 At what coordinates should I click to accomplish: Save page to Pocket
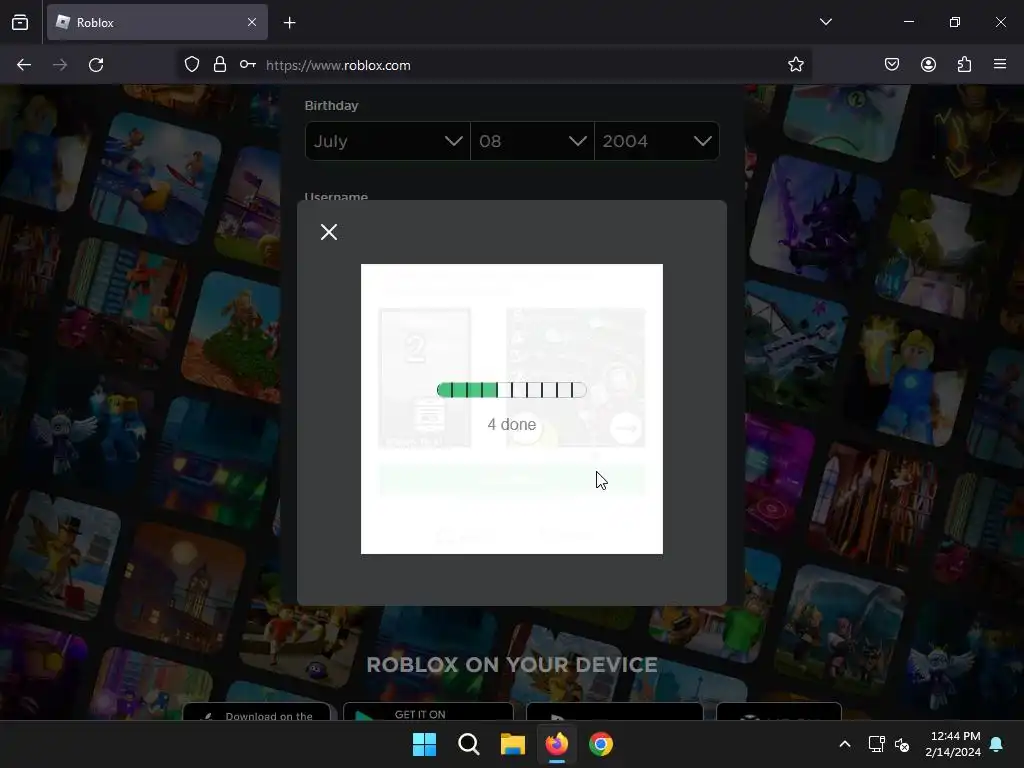click(x=892, y=64)
